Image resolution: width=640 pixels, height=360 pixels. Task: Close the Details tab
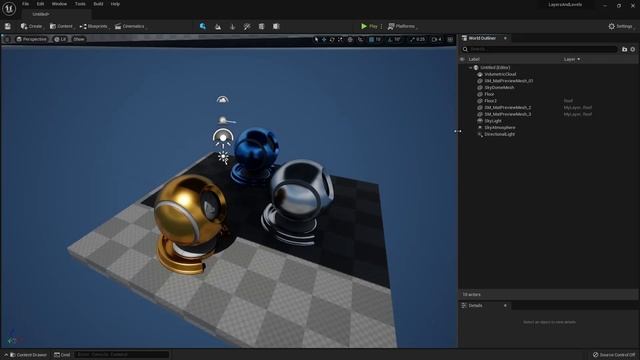pos(505,306)
